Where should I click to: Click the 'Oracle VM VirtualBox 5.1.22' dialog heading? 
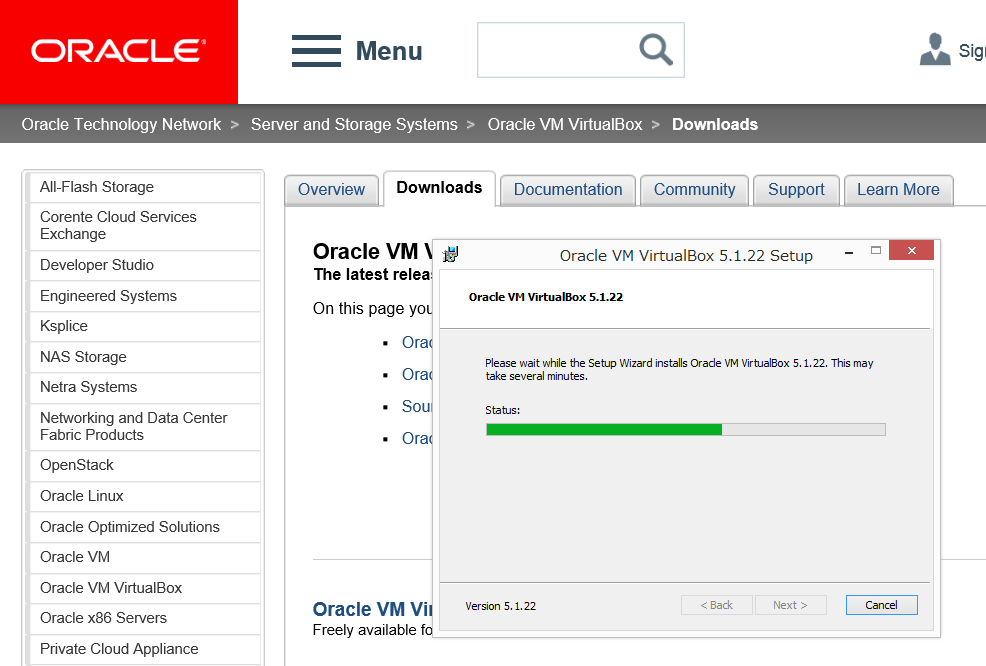[x=546, y=297]
